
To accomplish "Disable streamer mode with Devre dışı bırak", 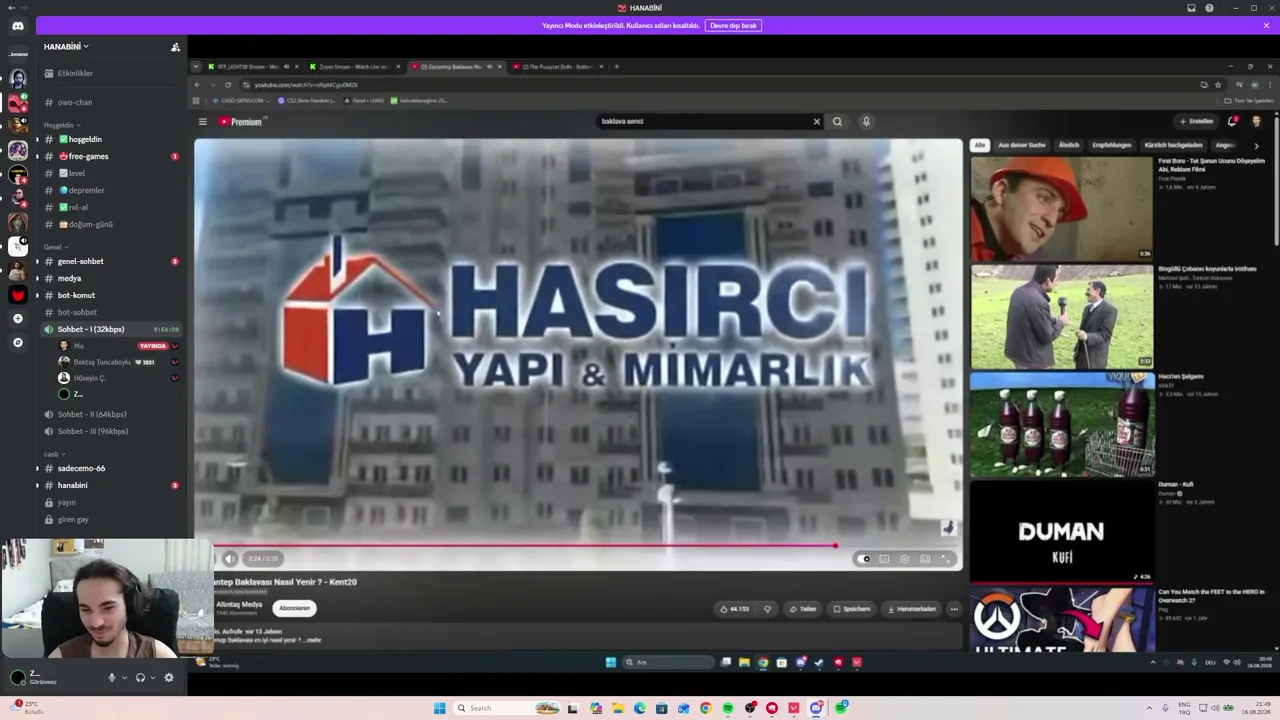I will pos(733,25).
